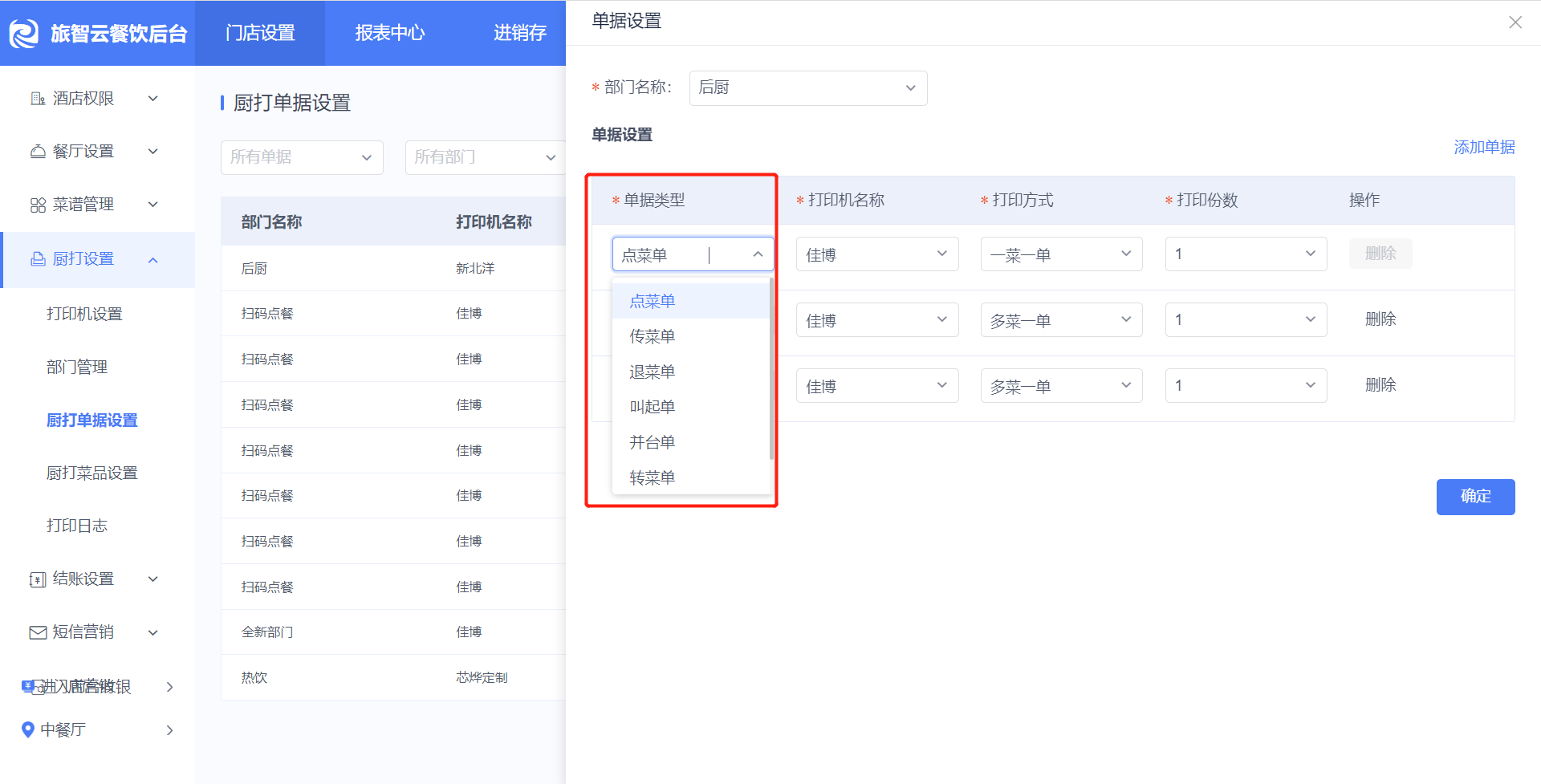Open the 所有部门 filter dropdown

coord(486,157)
